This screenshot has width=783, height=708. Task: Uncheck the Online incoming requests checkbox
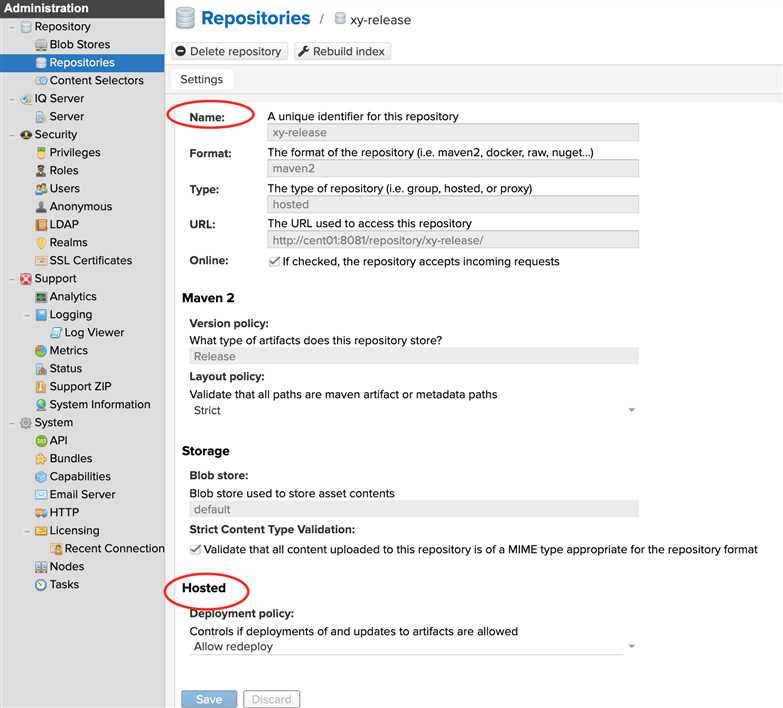pyautogui.click(x=274, y=261)
